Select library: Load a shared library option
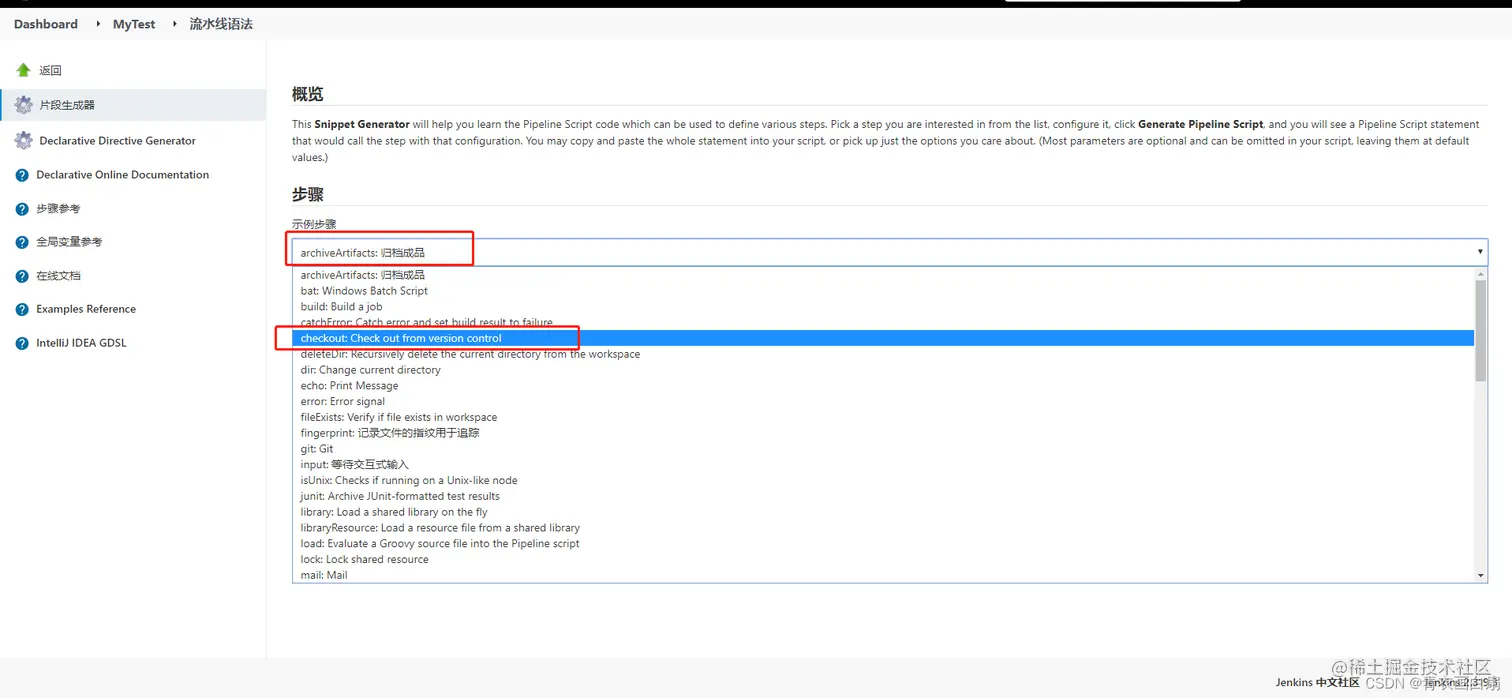The height and width of the screenshot is (698, 1512). click(x=883, y=512)
